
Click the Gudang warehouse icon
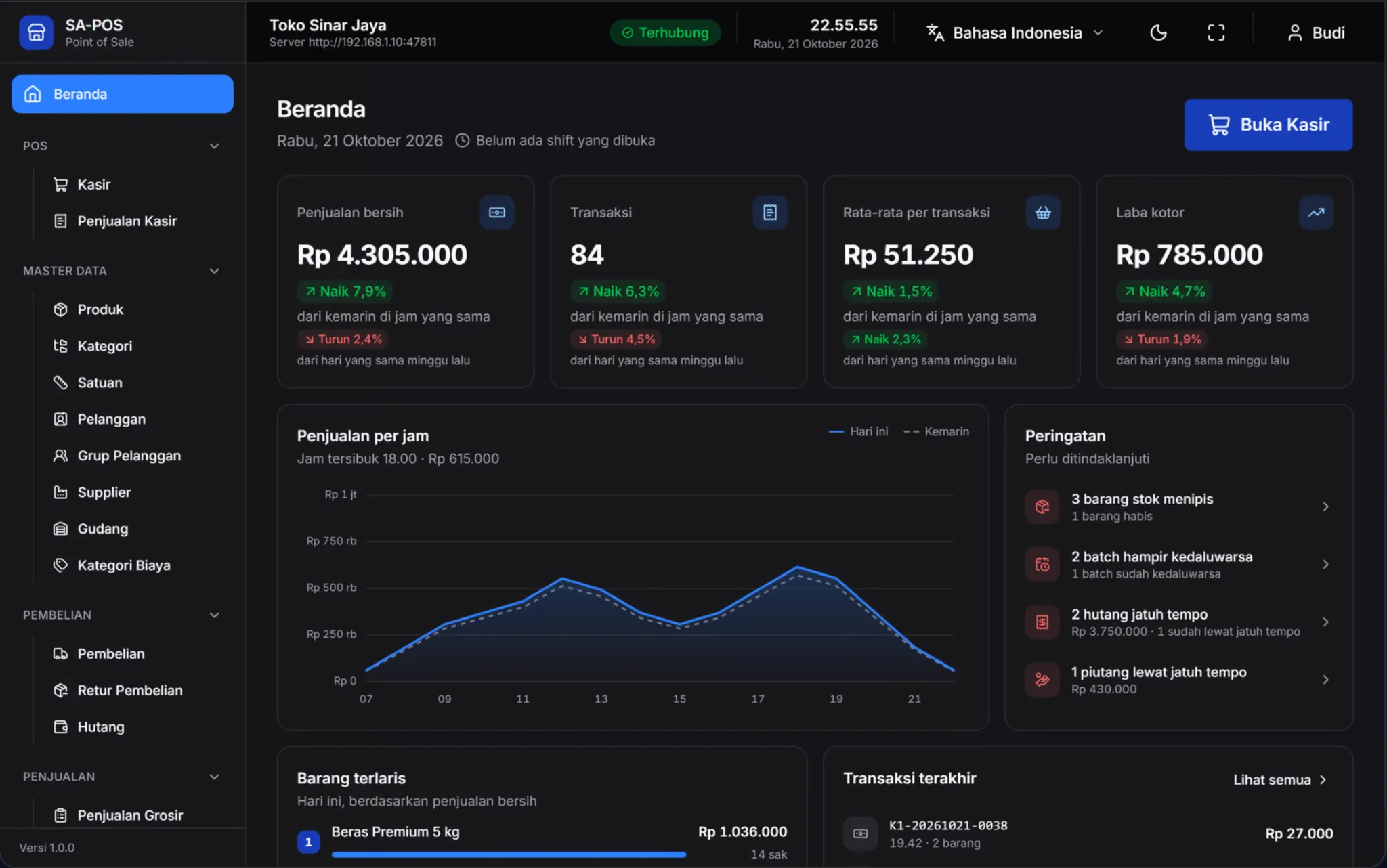(x=60, y=529)
